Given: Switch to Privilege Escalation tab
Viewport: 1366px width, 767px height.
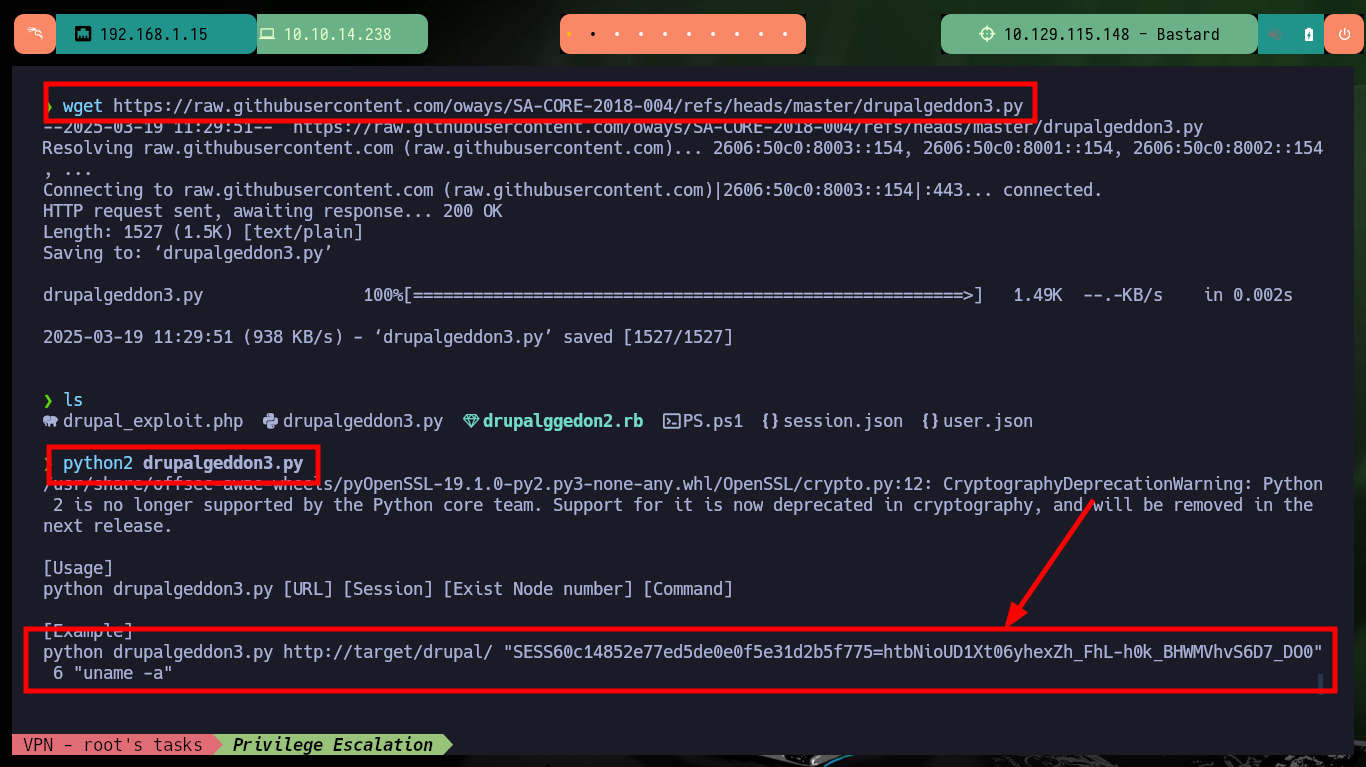Looking at the screenshot, I should click(333, 744).
